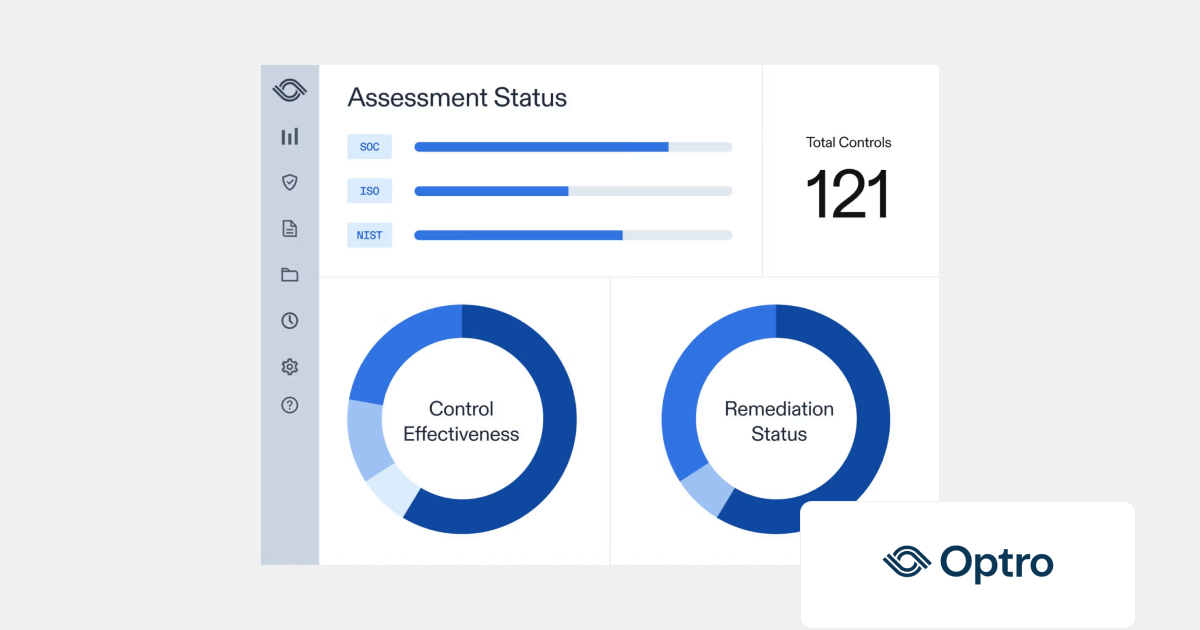1200x630 pixels.
Task: Open the help question mark icon
Action: (290, 405)
